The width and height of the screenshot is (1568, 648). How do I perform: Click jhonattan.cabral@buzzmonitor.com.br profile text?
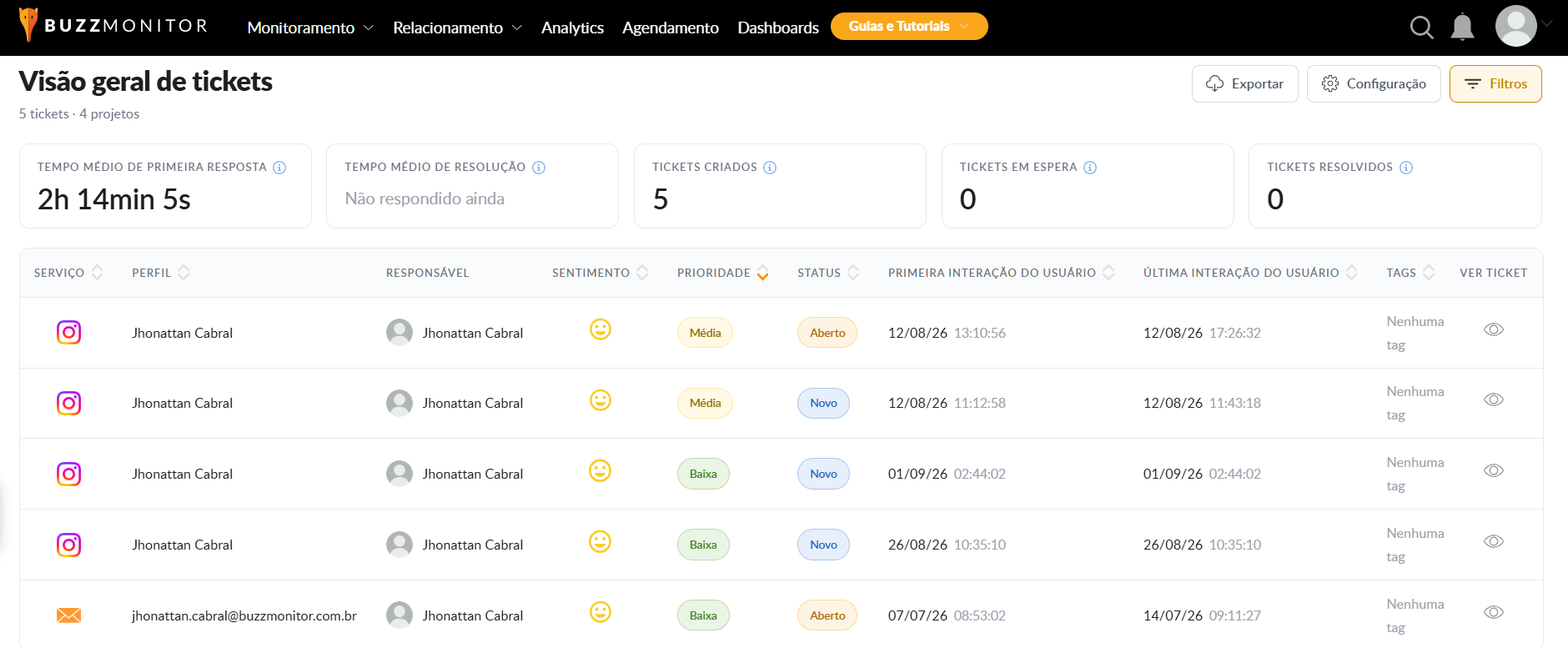[x=244, y=615]
